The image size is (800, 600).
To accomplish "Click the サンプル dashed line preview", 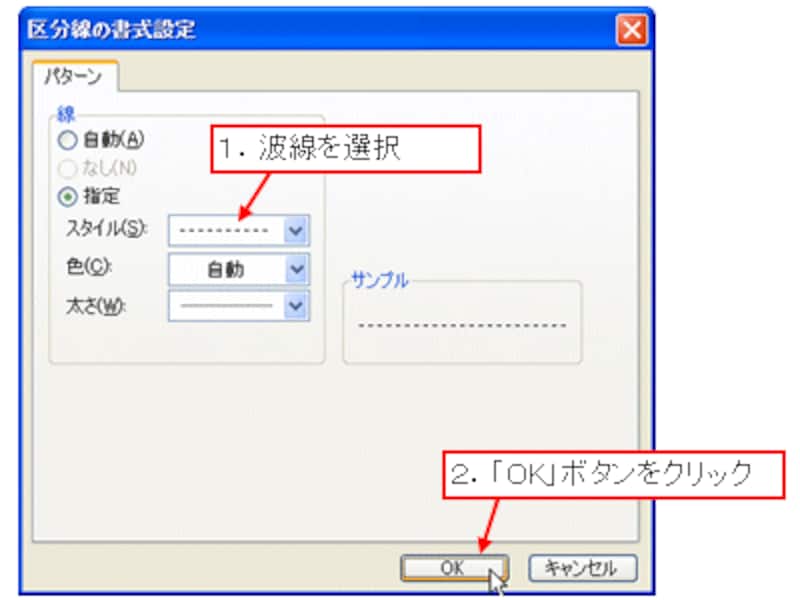I will (x=462, y=325).
